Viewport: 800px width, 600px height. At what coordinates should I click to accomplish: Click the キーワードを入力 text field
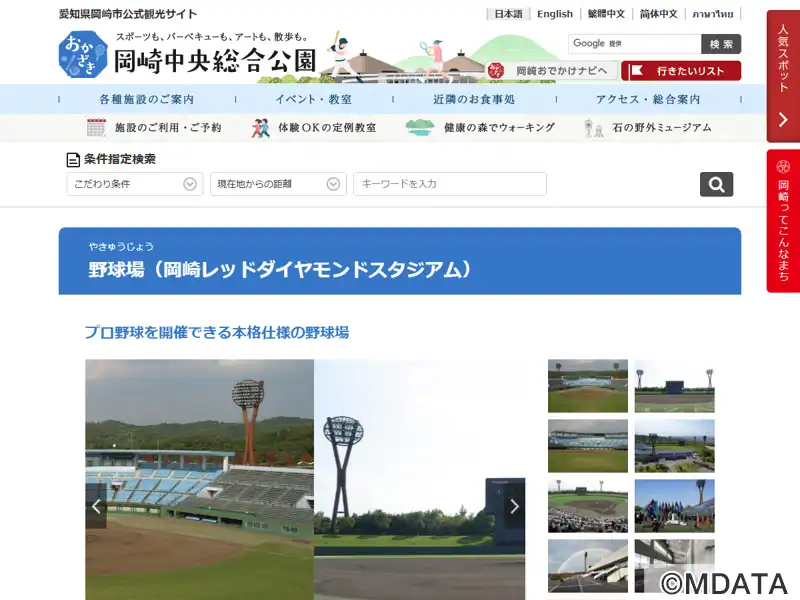pyautogui.click(x=449, y=184)
